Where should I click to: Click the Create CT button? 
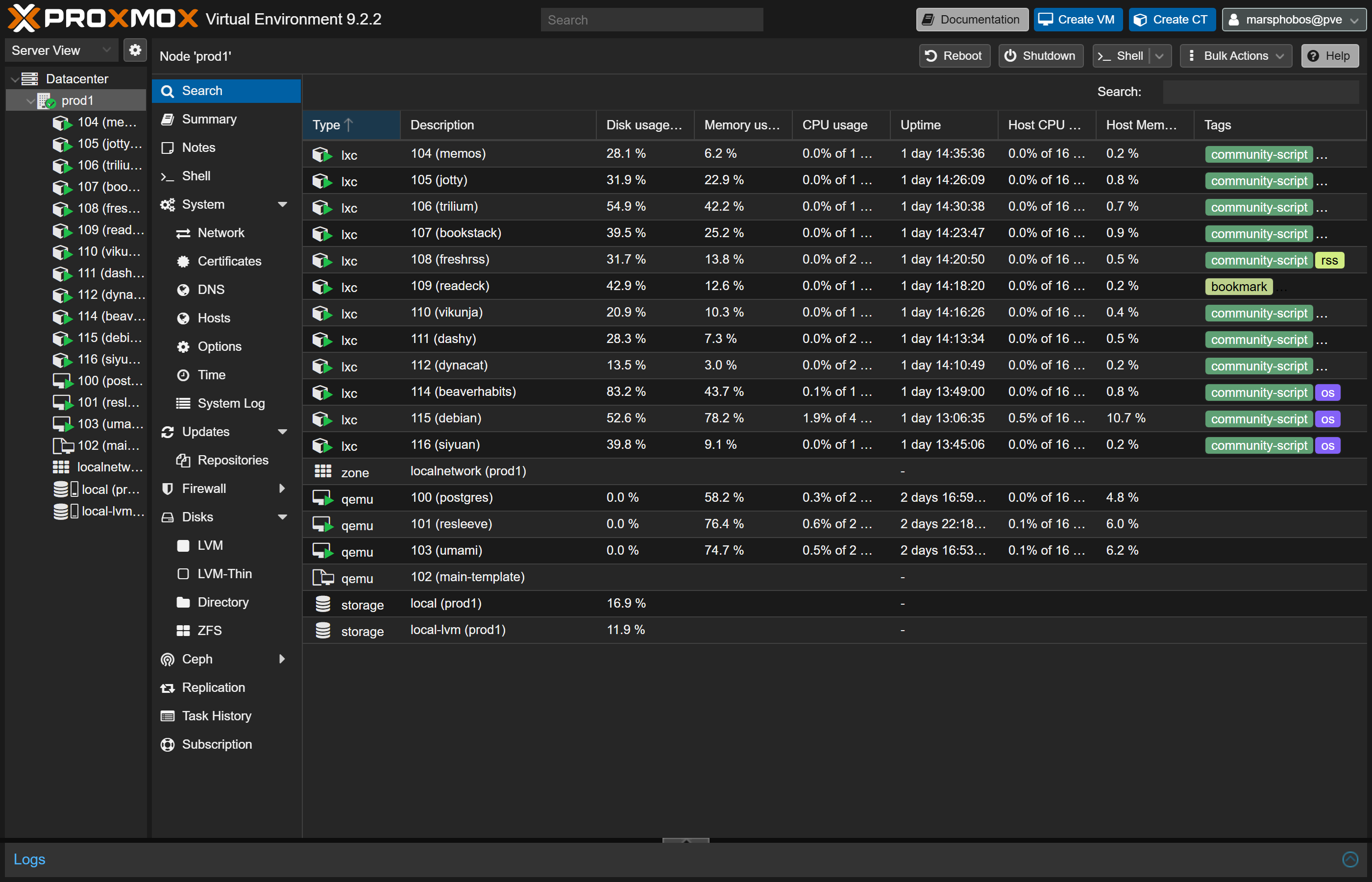coord(1172,20)
